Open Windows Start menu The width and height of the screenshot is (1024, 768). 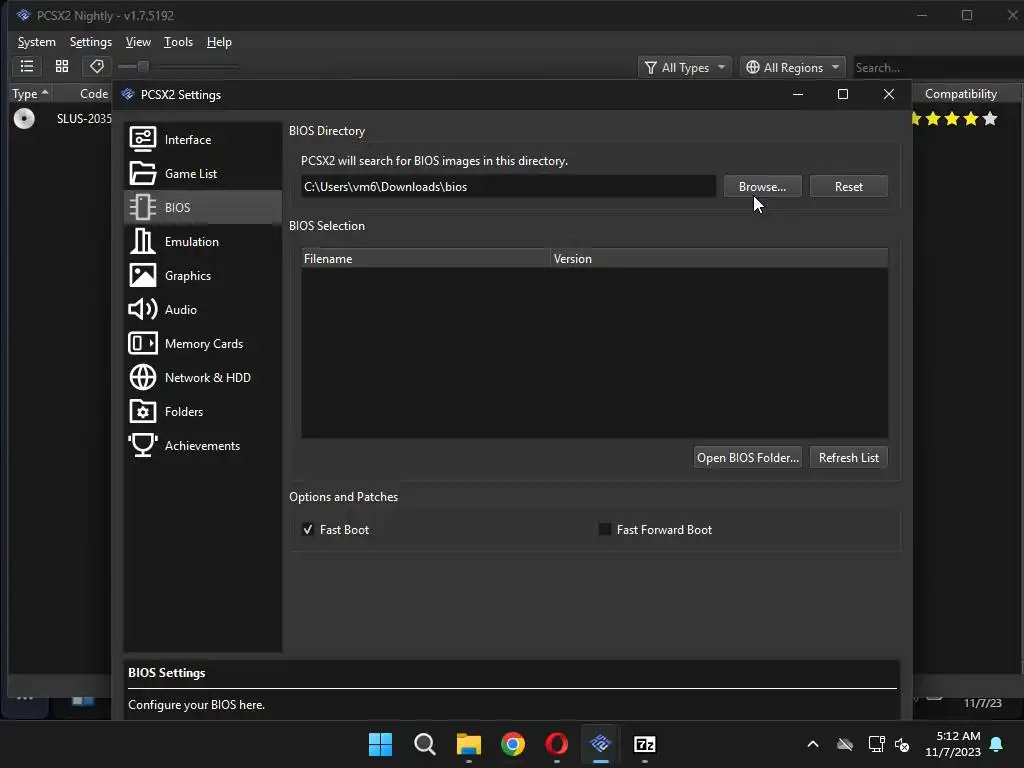pyautogui.click(x=380, y=744)
